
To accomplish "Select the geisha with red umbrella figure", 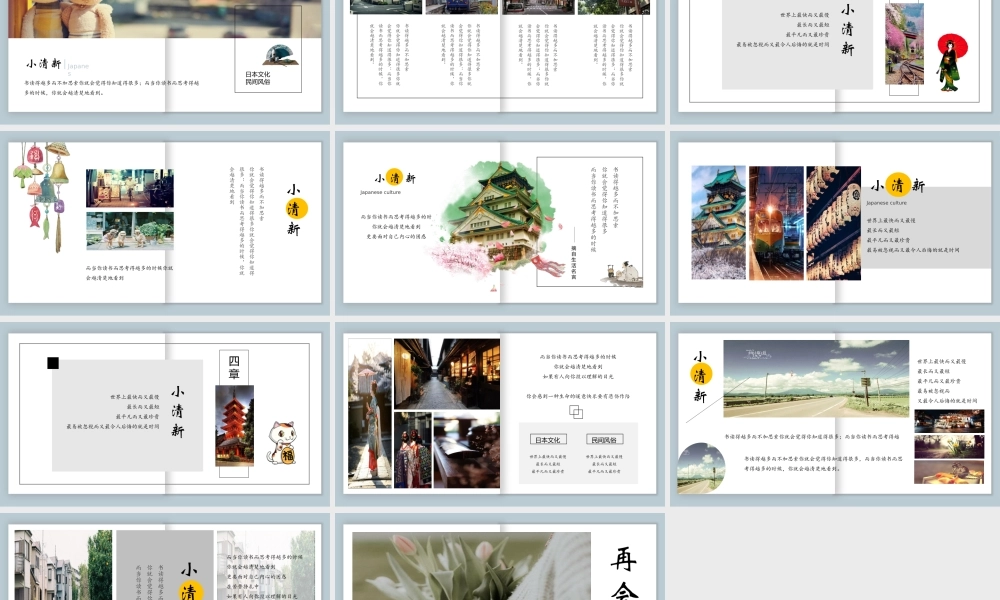I will pos(952,62).
